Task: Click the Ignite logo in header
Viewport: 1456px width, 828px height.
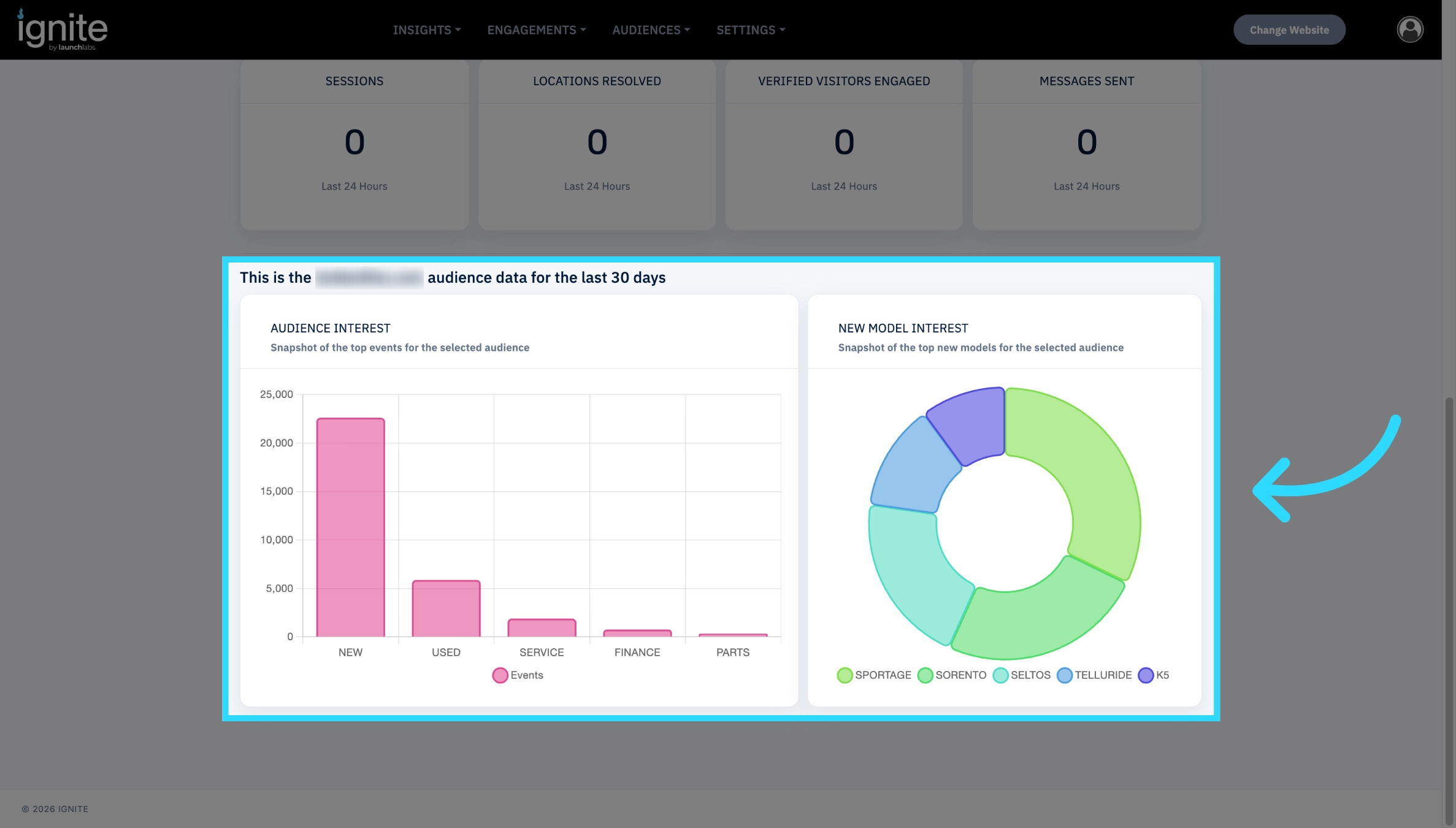Action: (62, 29)
